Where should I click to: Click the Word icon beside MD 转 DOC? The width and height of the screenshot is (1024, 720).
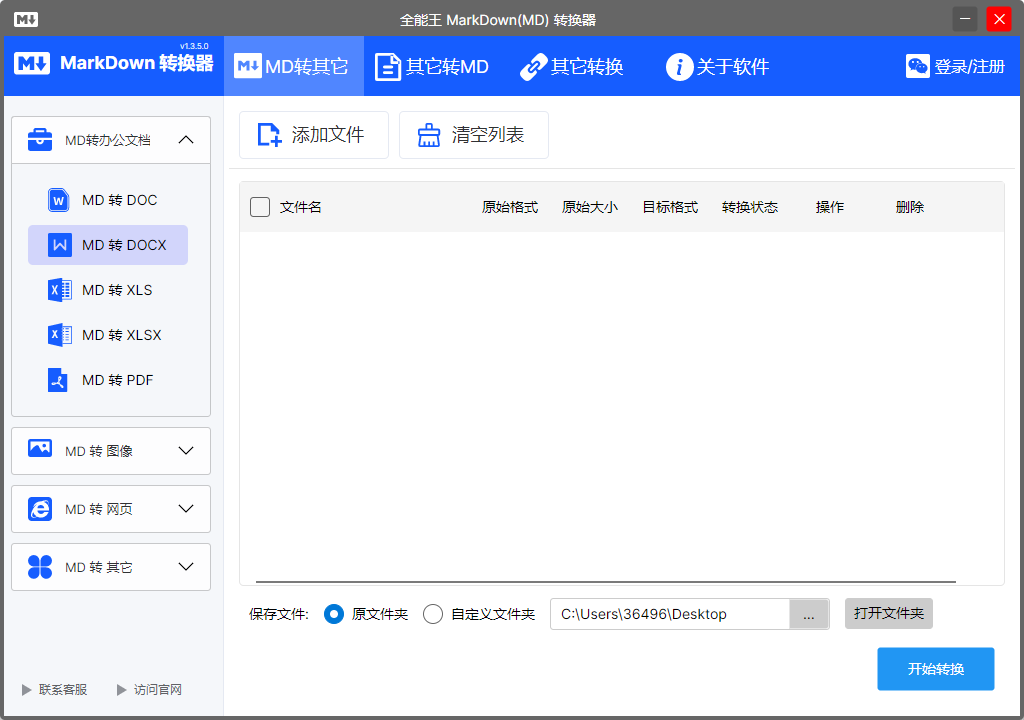59,200
